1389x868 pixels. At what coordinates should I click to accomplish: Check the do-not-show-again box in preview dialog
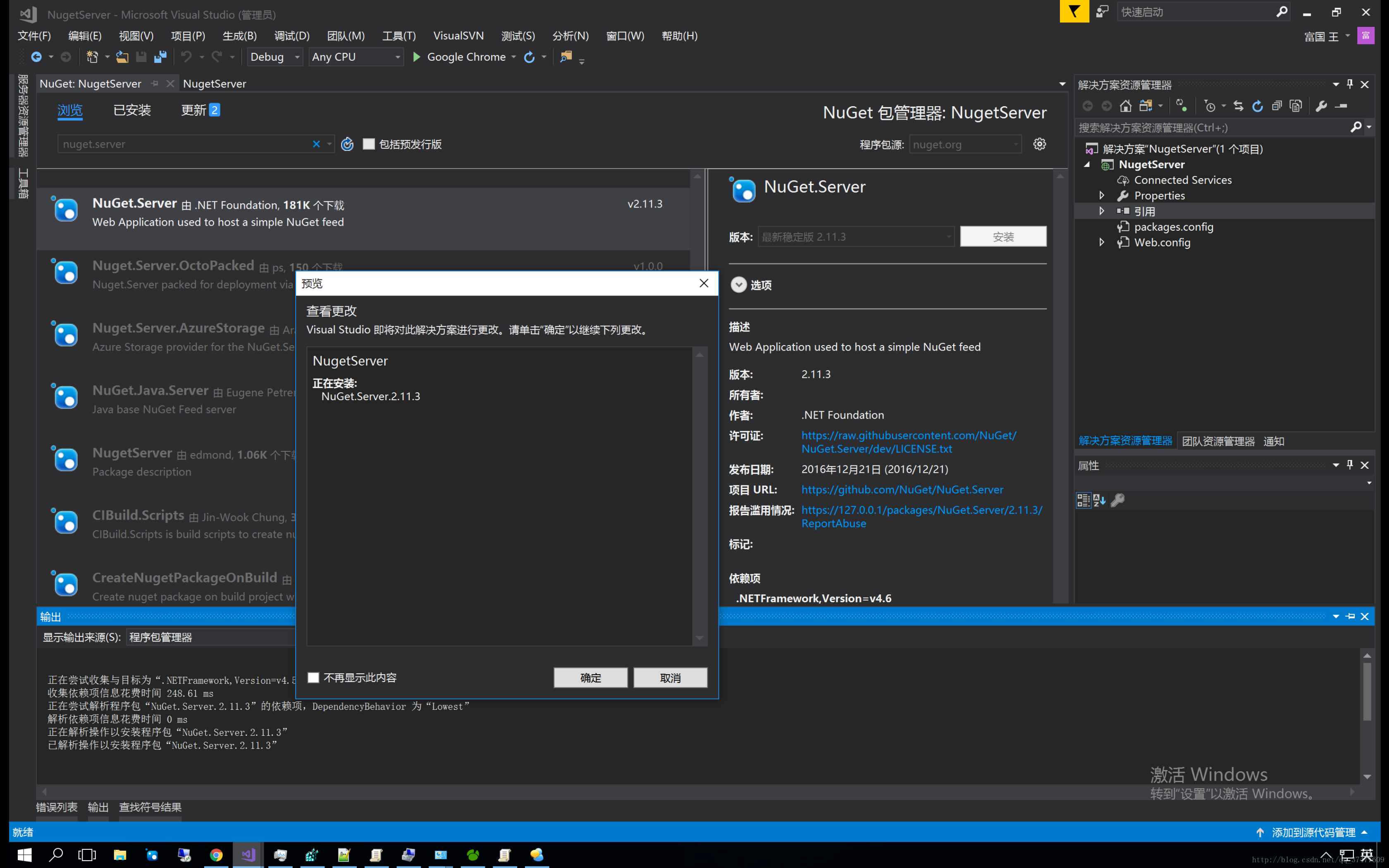click(x=313, y=677)
